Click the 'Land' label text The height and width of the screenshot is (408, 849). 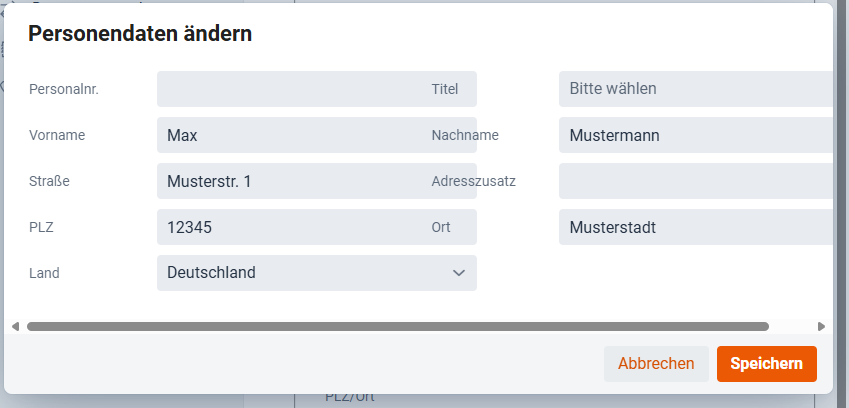pos(44,273)
